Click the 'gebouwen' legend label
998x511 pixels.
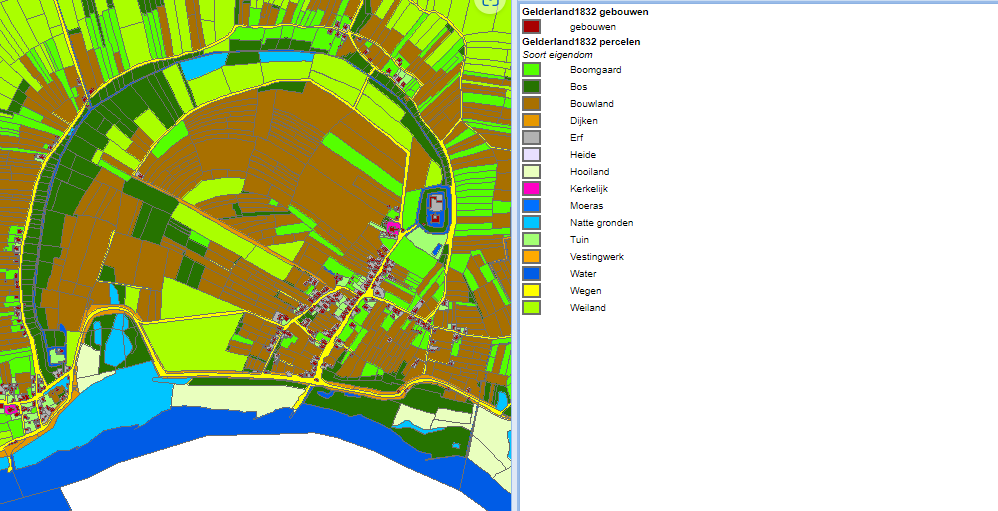[x=593, y=27]
